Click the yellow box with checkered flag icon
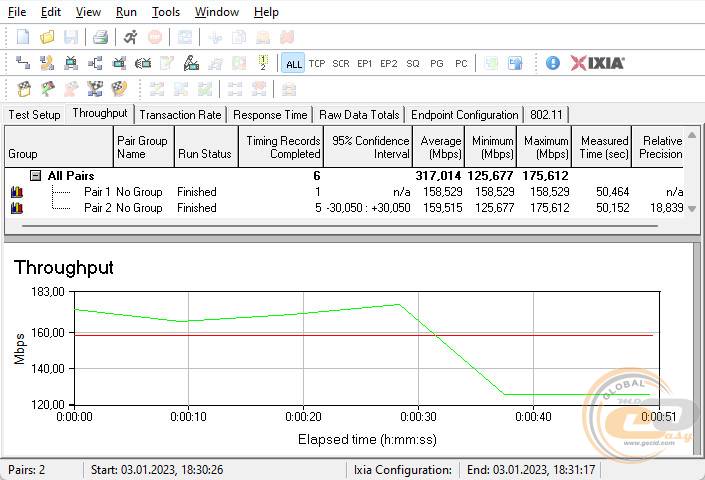Viewport: 705px width, 480px height. click(23, 89)
